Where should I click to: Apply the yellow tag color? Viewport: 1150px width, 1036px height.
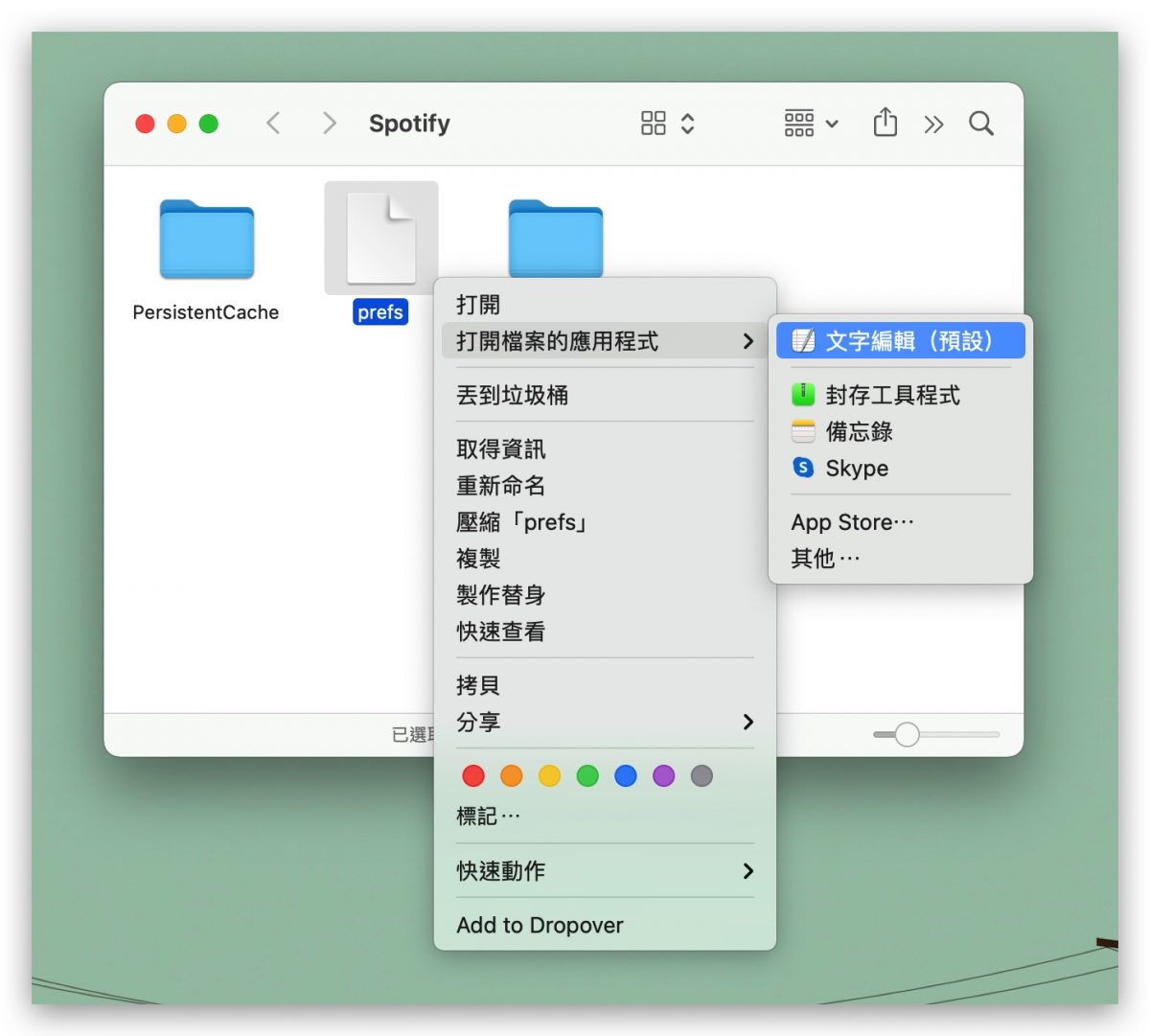(x=549, y=775)
